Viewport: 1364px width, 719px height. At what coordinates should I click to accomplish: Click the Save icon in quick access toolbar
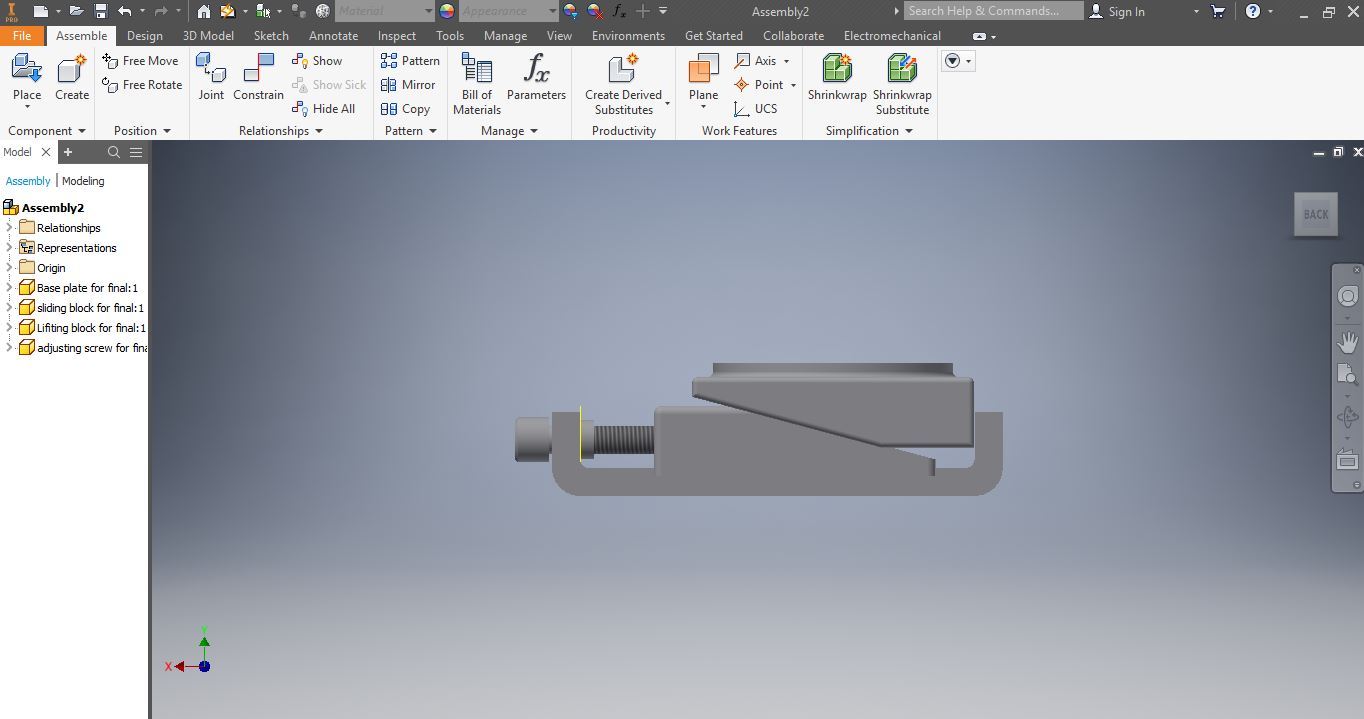101,11
